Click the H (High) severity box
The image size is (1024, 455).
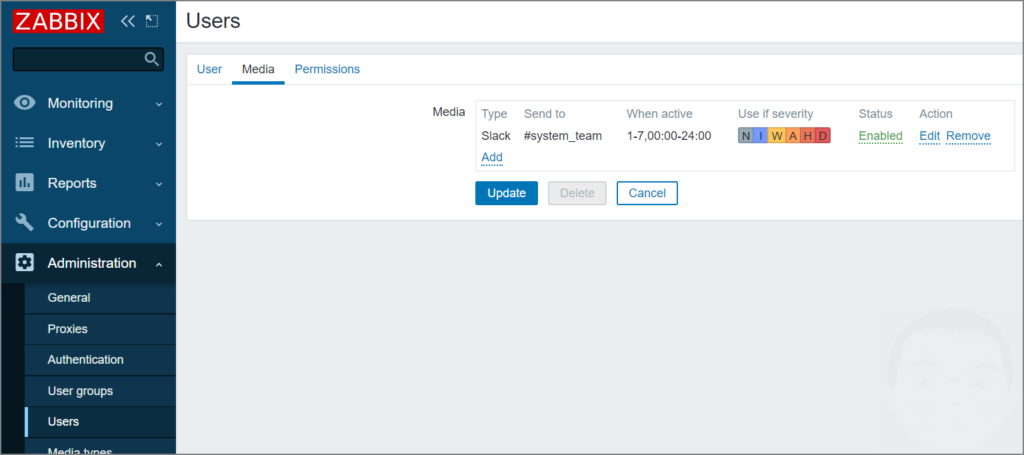coord(807,136)
